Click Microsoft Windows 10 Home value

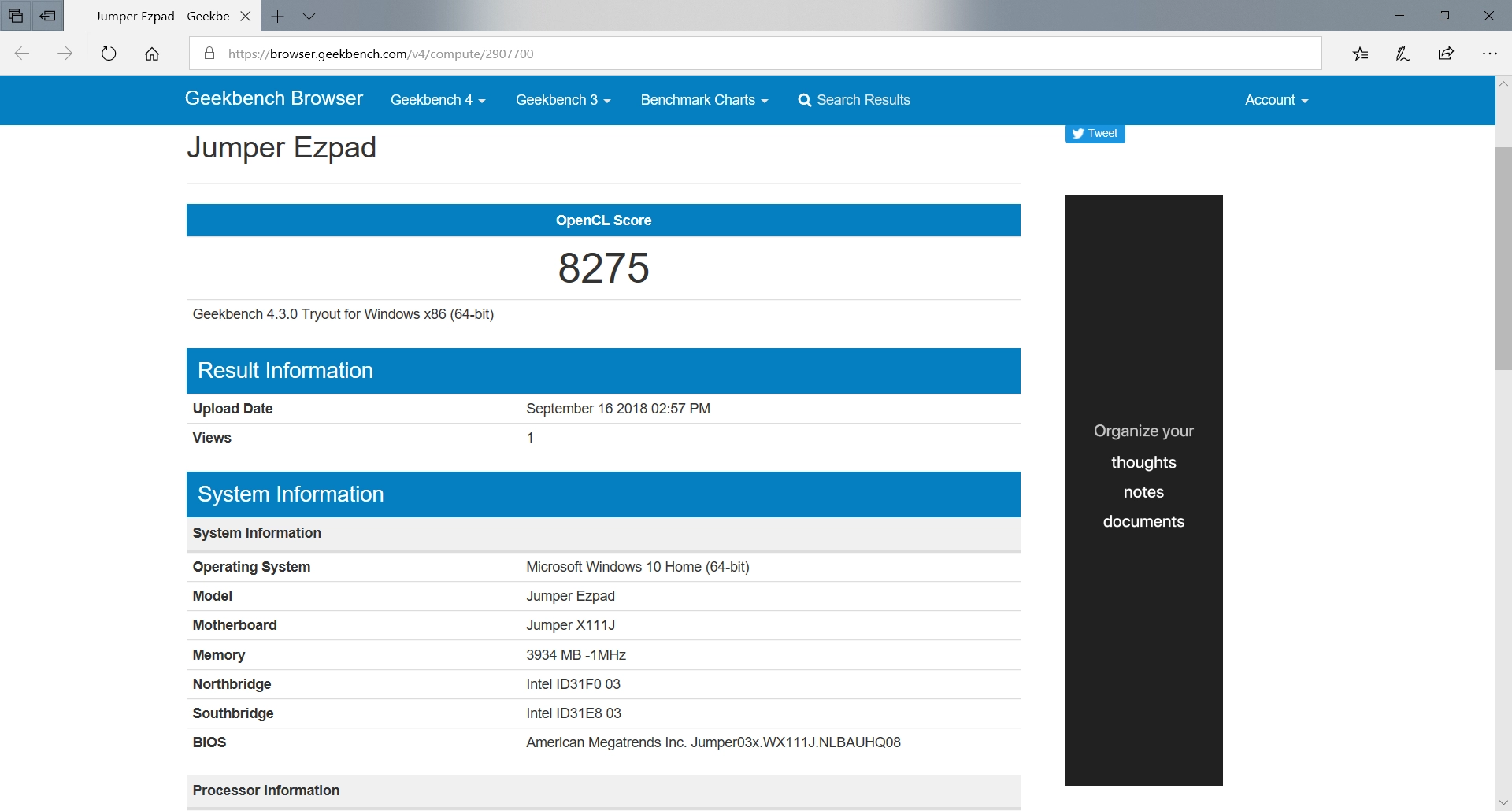638,567
